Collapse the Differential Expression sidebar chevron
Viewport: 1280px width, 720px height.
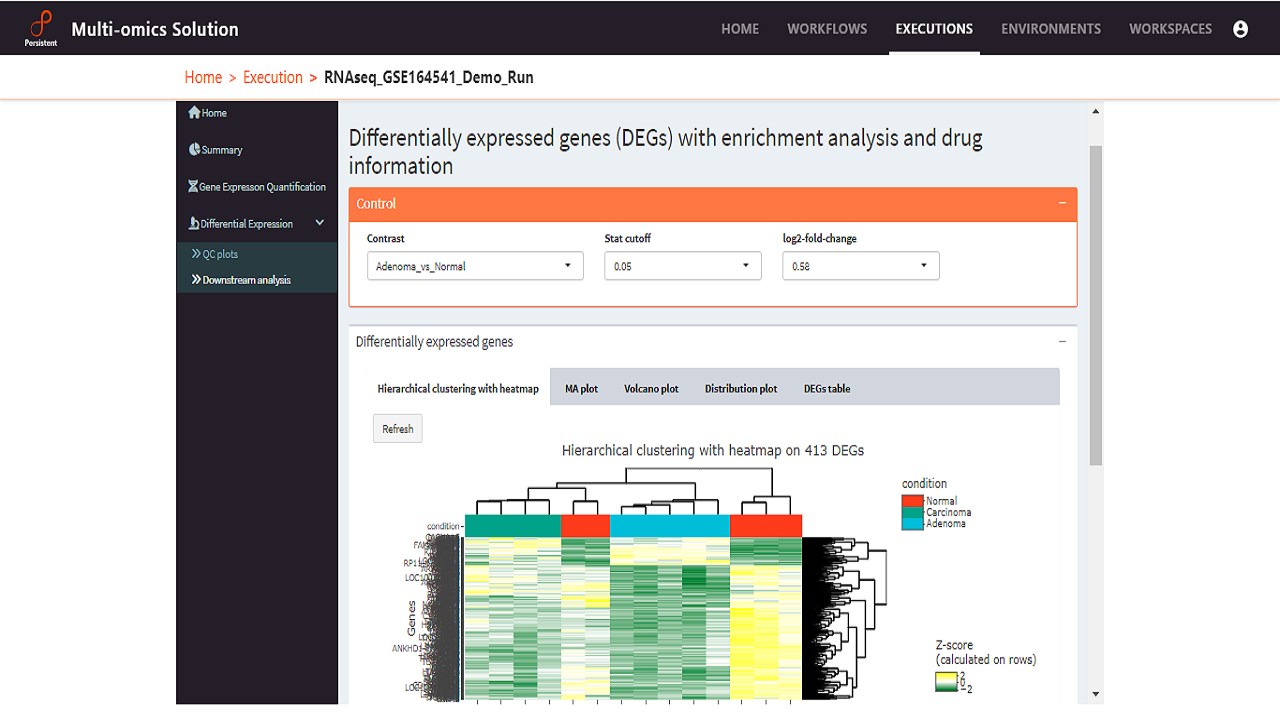(320, 223)
